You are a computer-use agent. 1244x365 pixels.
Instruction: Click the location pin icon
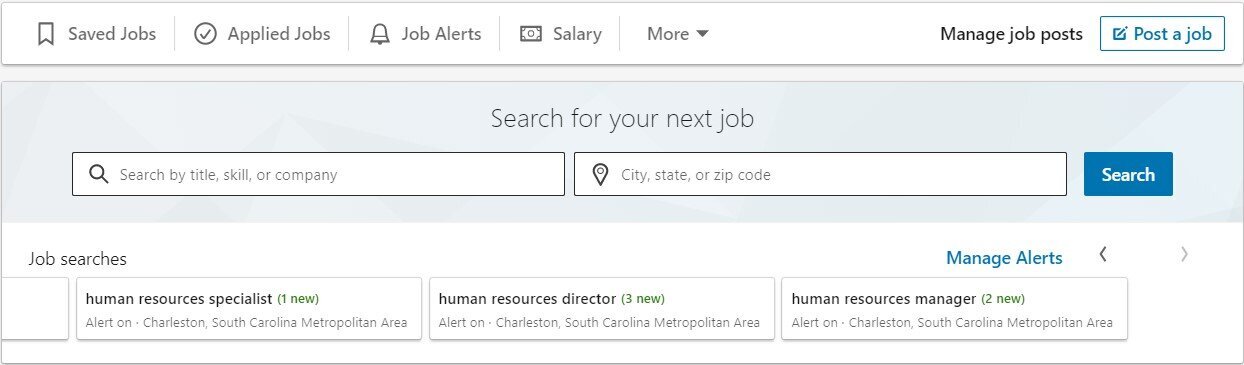(x=600, y=175)
